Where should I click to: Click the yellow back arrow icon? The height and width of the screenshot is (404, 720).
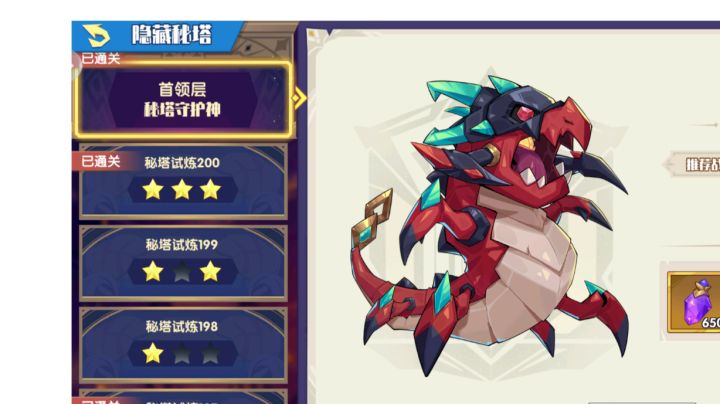(x=96, y=35)
